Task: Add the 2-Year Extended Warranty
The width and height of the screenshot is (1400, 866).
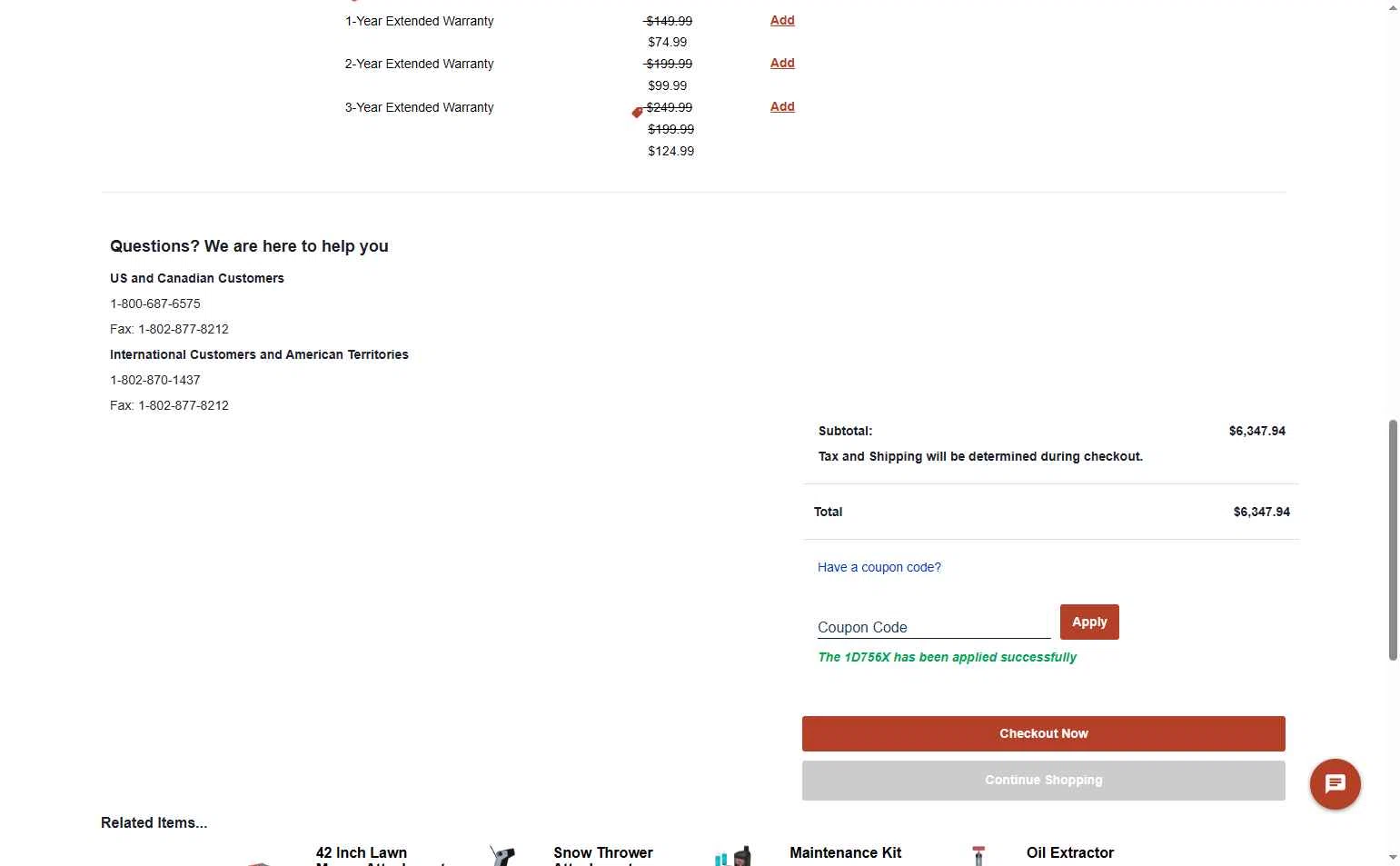Action: (x=782, y=63)
